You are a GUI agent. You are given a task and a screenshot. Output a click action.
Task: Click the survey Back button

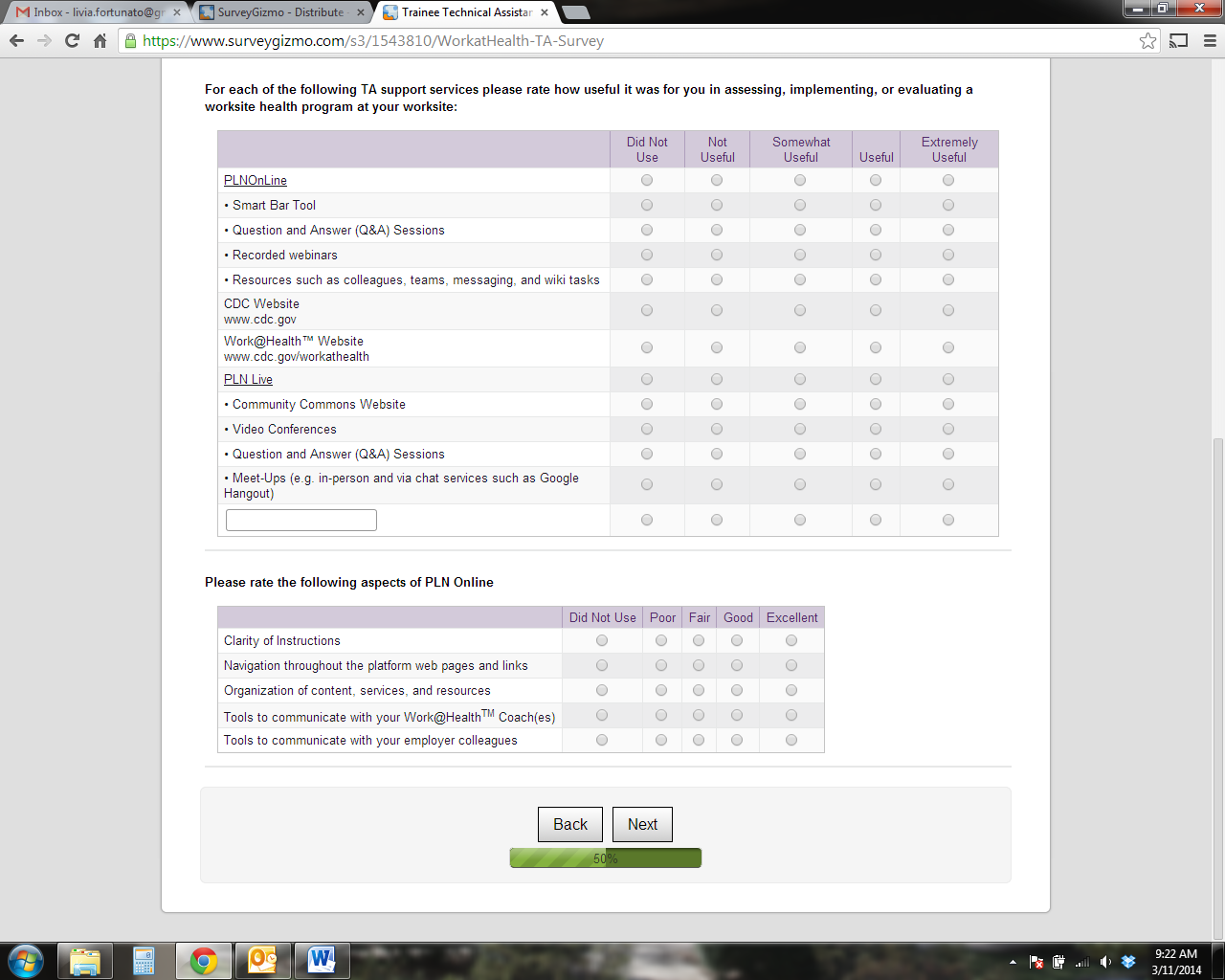point(570,824)
